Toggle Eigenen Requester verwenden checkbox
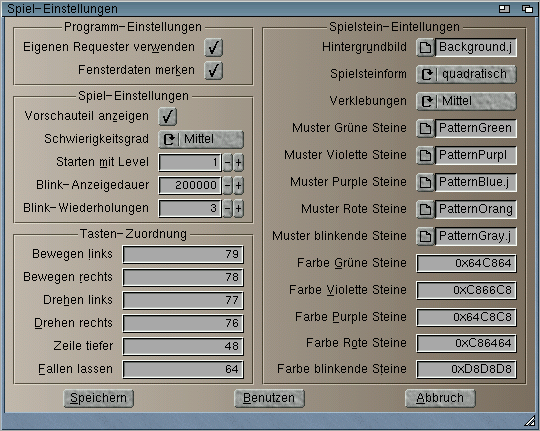 (x=214, y=48)
